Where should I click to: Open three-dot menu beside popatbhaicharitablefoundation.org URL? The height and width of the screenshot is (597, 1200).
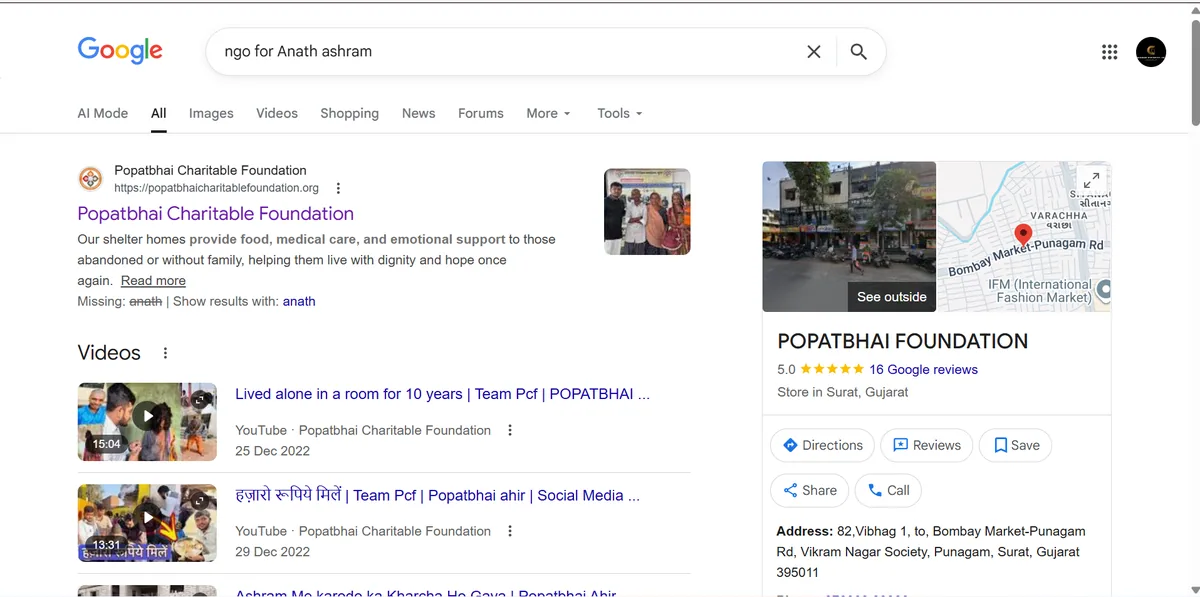click(x=338, y=188)
